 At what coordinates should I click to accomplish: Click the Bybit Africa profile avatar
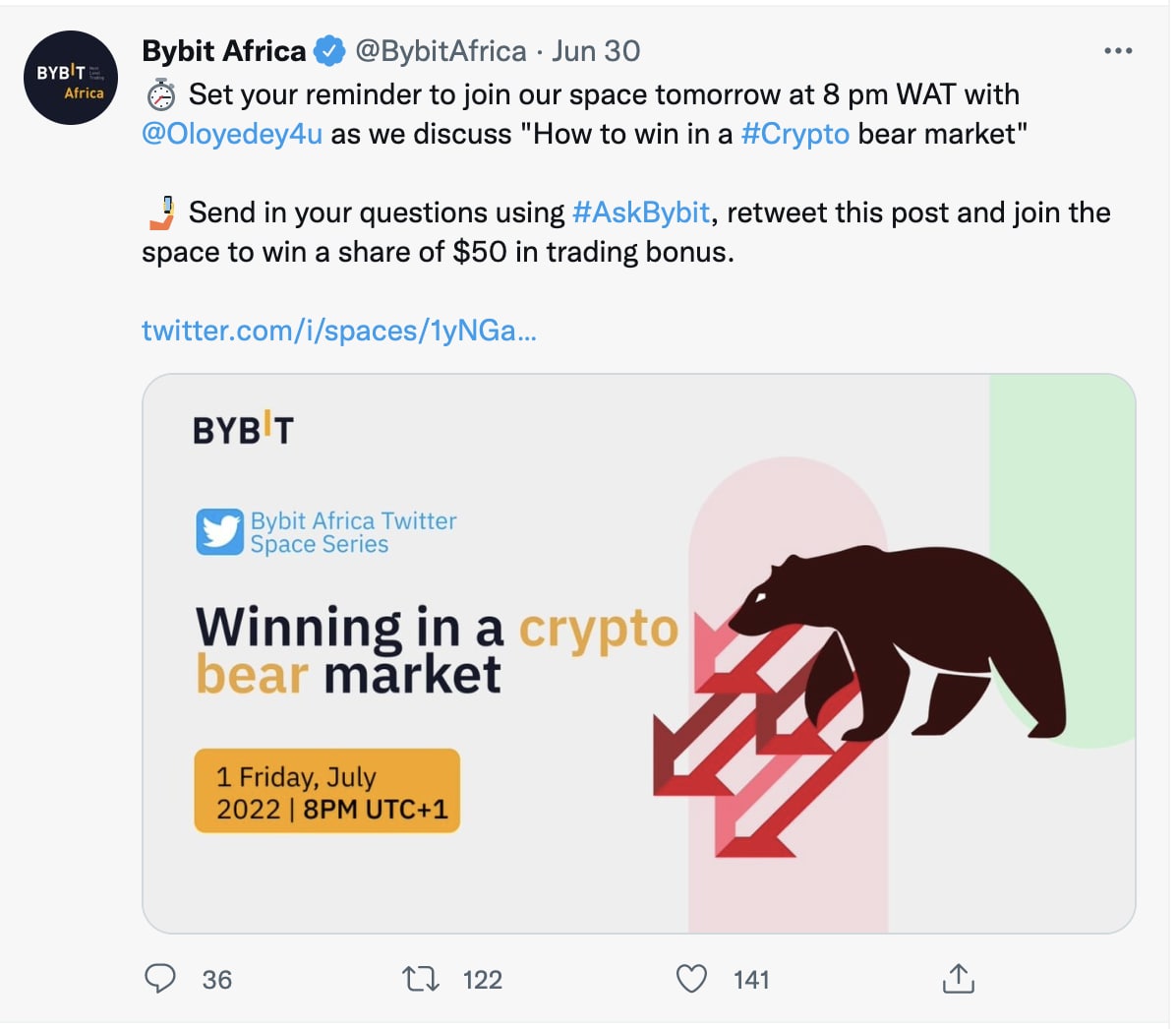(x=71, y=79)
